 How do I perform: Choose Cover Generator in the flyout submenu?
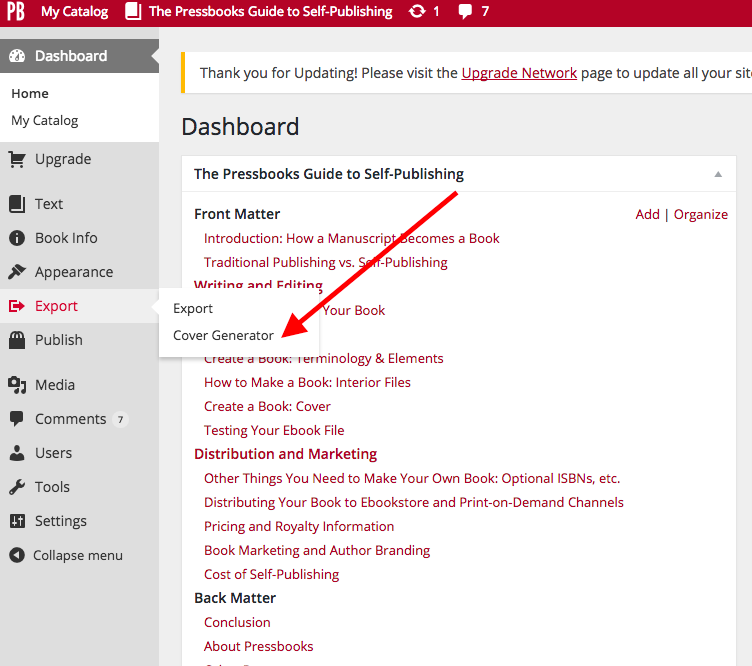click(x=223, y=336)
